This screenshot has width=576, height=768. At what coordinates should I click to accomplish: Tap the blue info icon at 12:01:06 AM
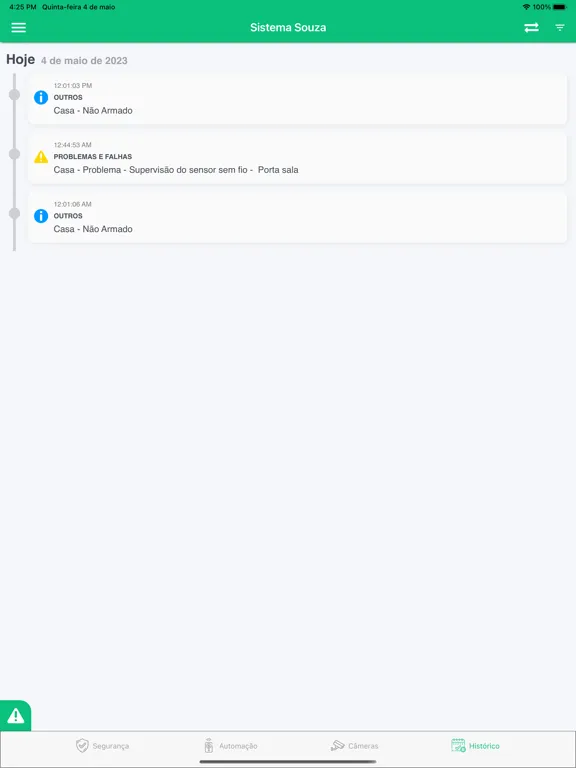41,216
